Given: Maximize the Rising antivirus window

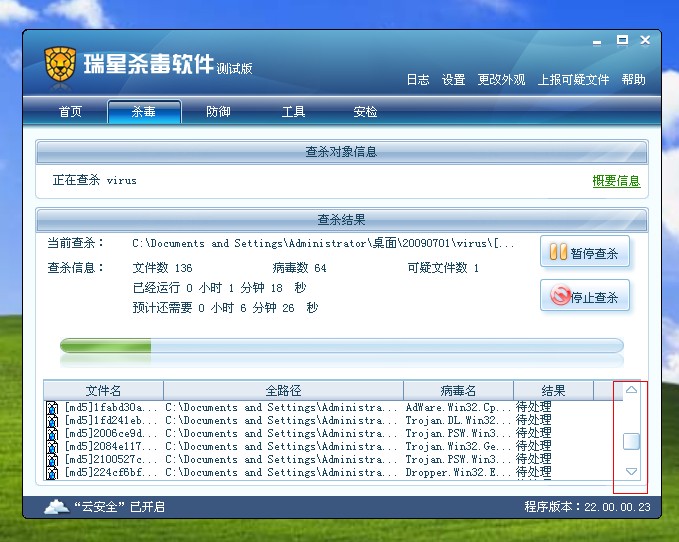Looking at the screenshot, I should coord(622,40).
